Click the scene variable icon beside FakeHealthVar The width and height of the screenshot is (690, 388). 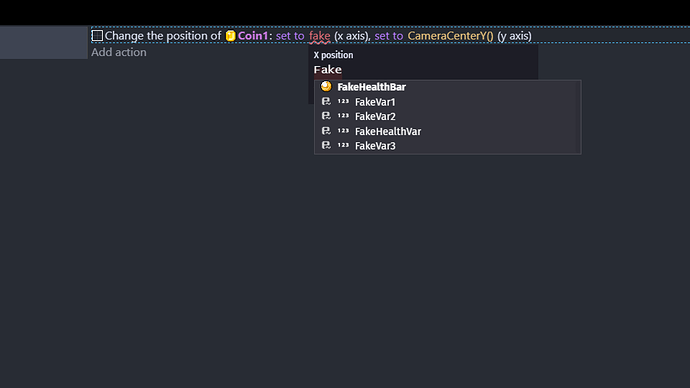coord(326,131)
